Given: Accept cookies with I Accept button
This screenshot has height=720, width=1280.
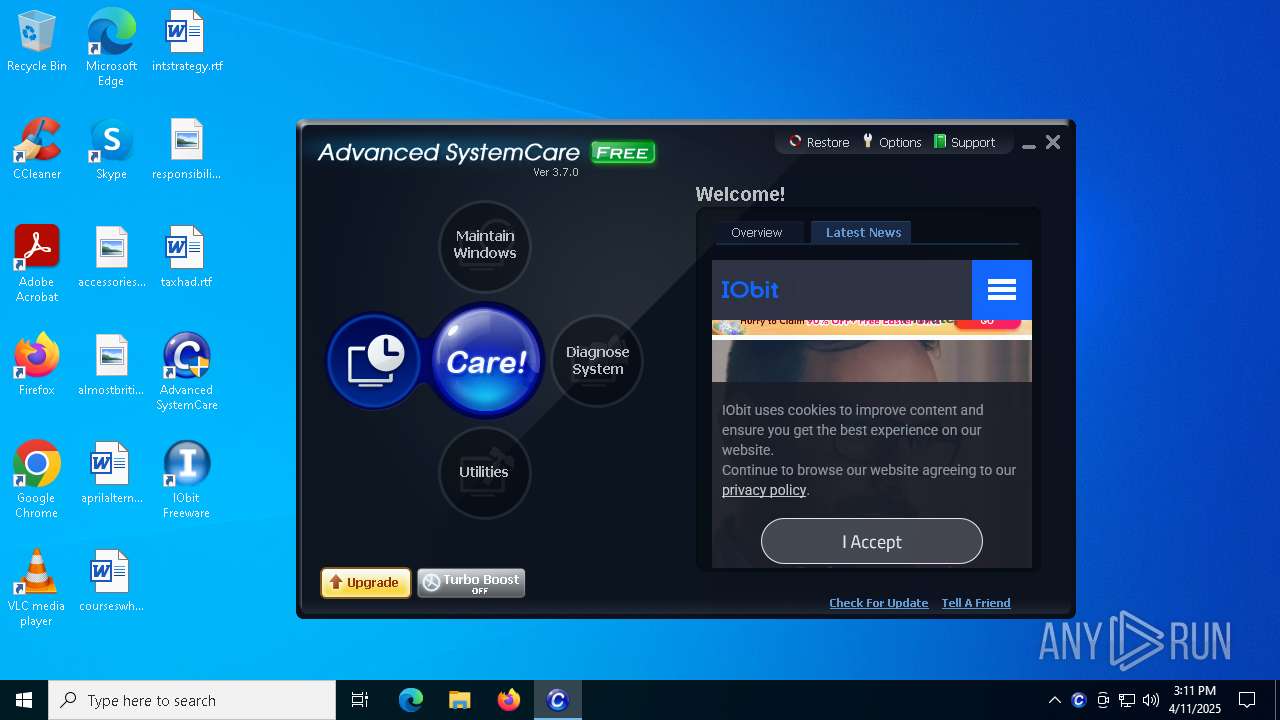Looking at the screenshot, I should click(872, 541).
